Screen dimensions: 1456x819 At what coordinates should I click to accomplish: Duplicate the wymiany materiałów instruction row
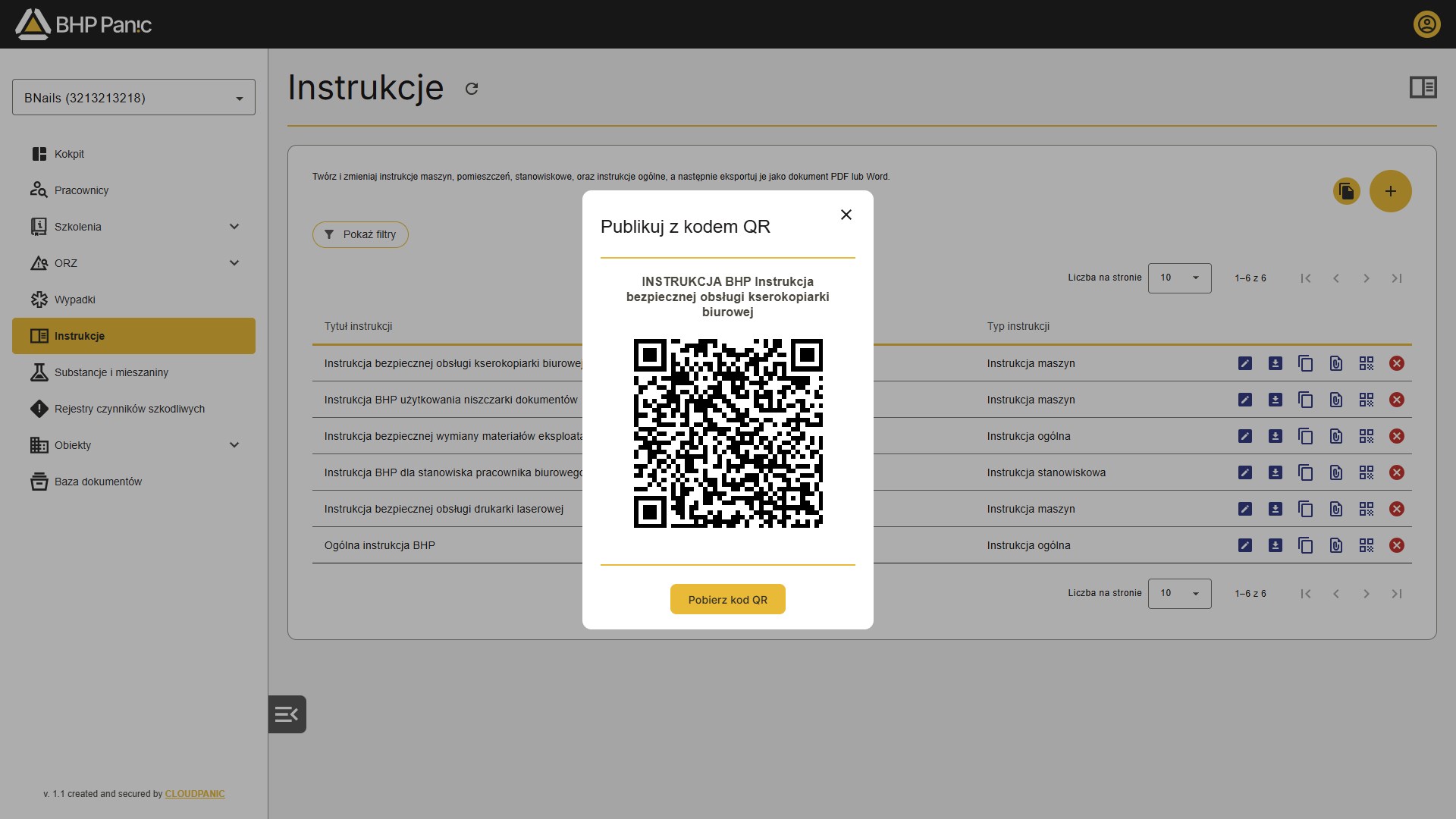[1305, 436]
